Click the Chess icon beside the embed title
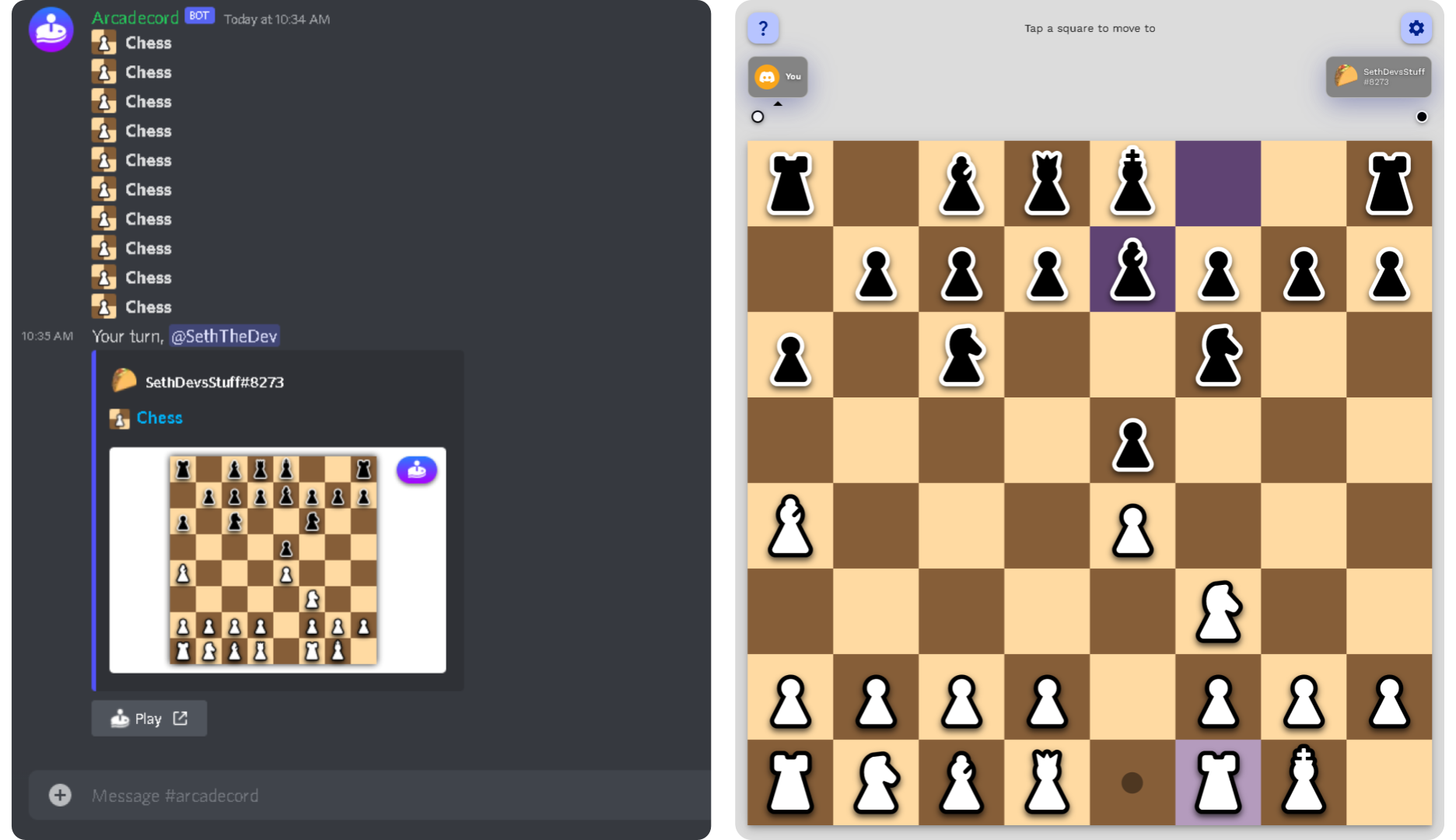 tap(120, 418)
